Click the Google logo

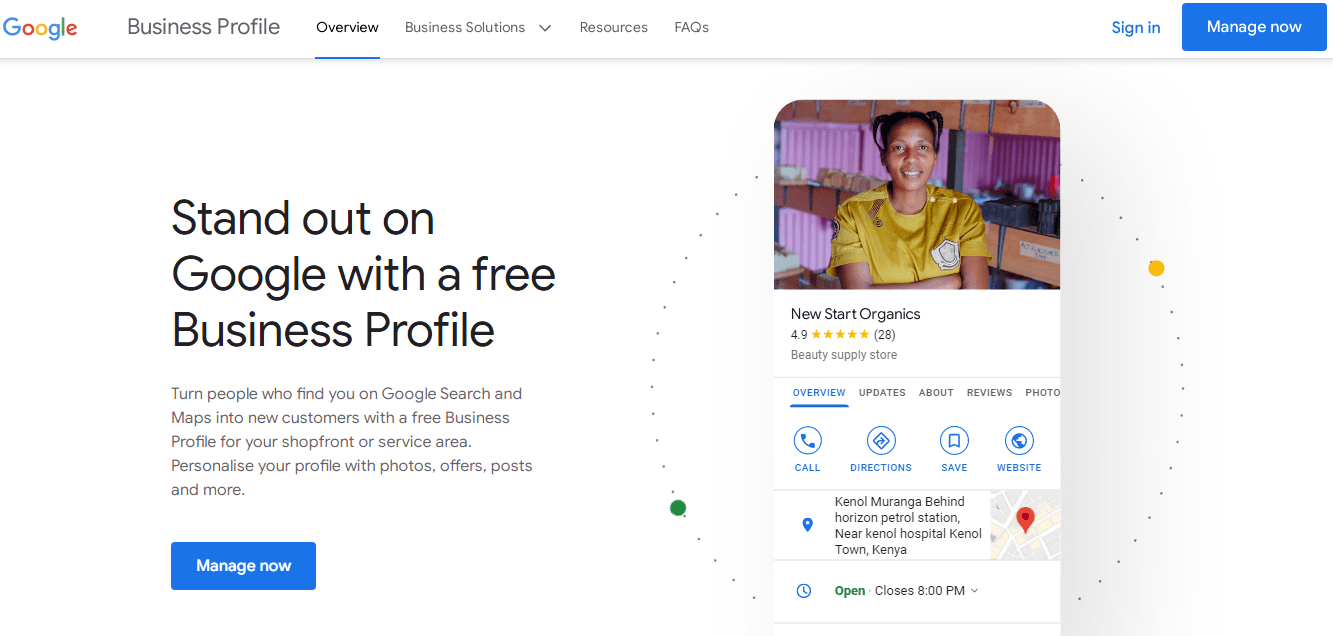click(40, 28)
